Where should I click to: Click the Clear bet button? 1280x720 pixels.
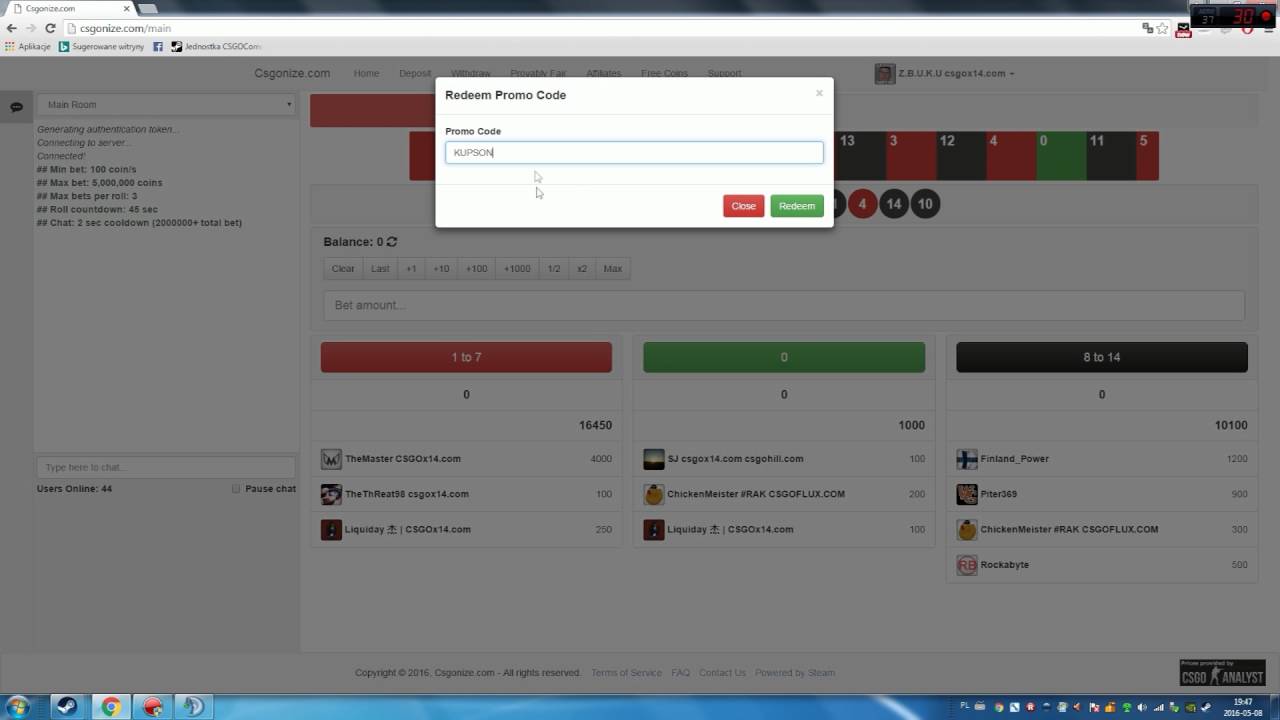pyautogui.click(x=343, y=268)
